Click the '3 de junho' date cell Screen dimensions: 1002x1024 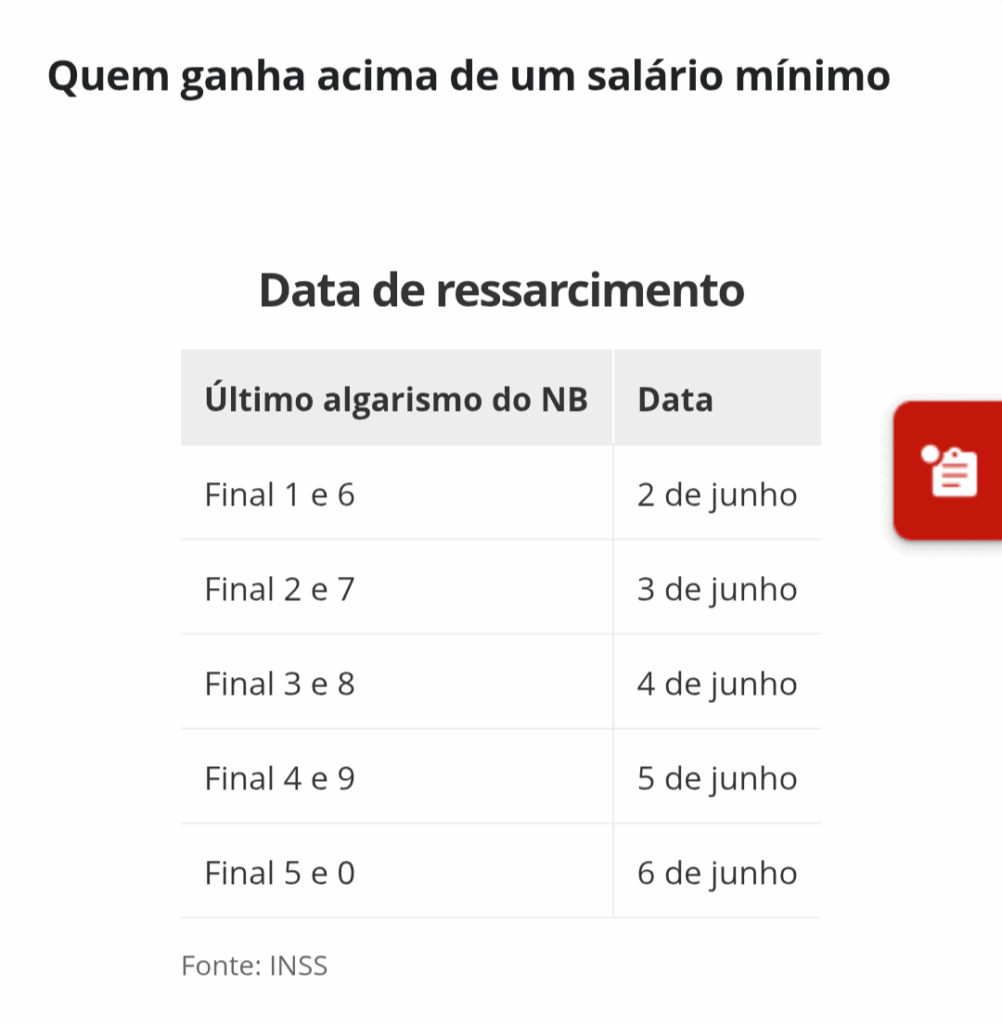tap(717, 588)
